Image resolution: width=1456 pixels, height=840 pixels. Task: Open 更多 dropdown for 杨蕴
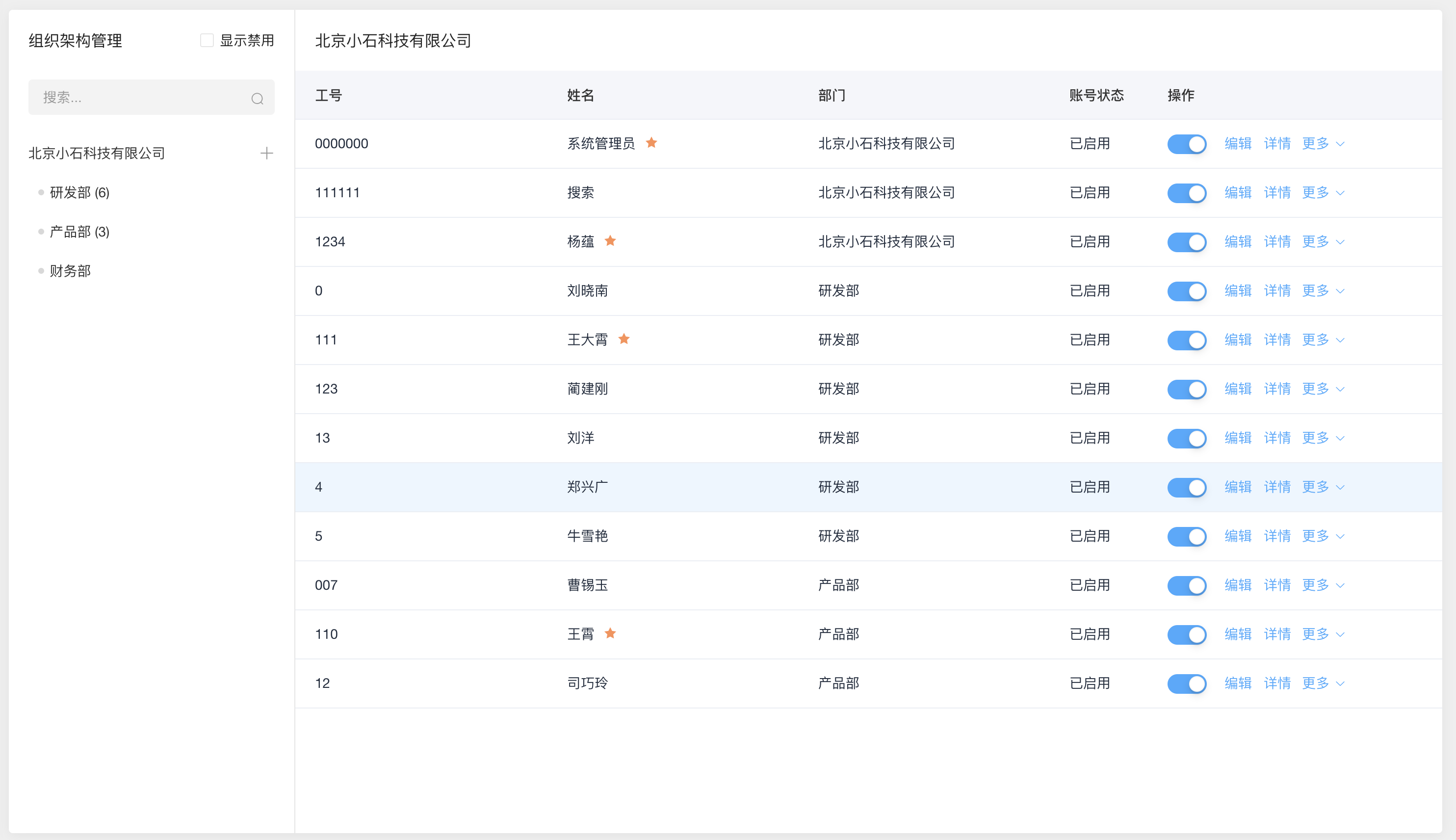[1324, 242]
